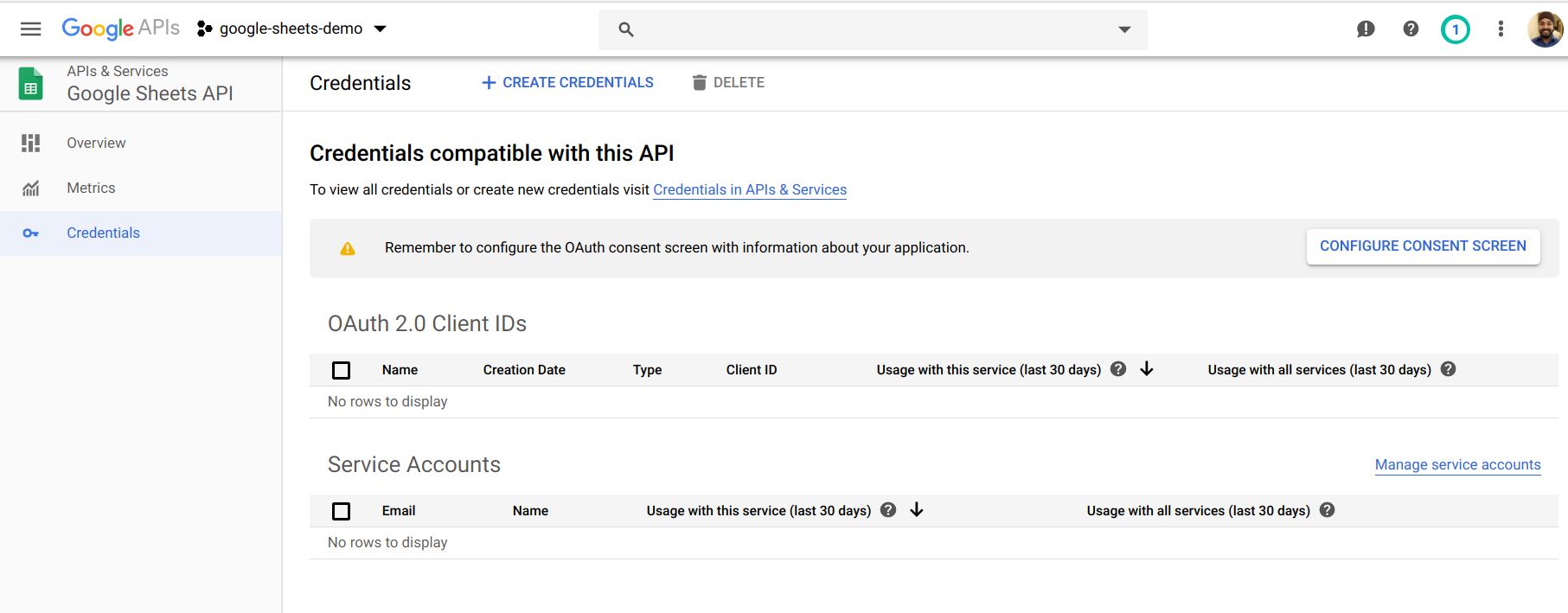1568x613 pixels.
Task: Open the hamburger navigation menu
Action: pyautogui.click(x=31, y=29)
